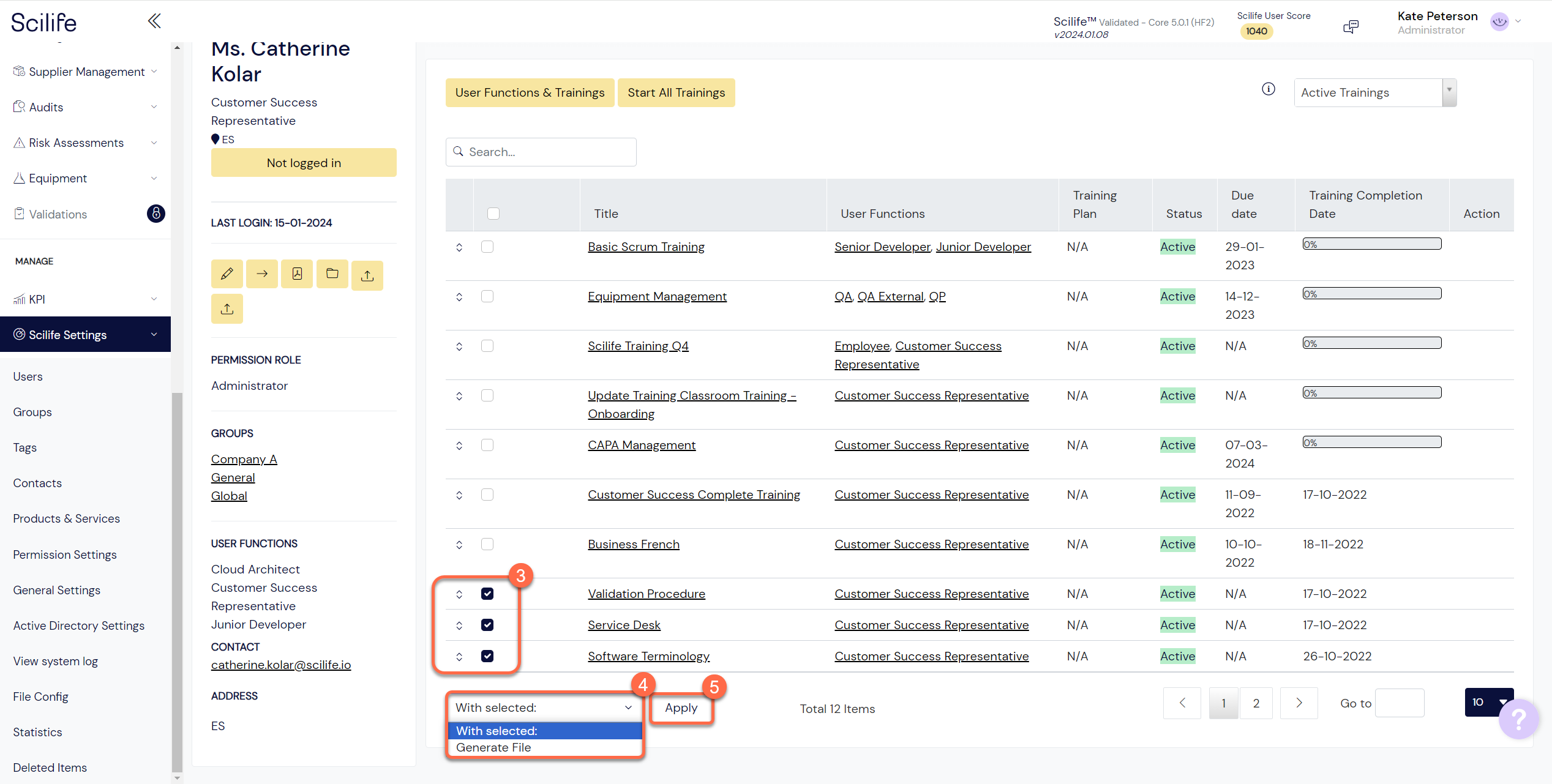This screenshot has width=1552, height=784.
Task: Open View system log in the sidebar
Action: 56,661
